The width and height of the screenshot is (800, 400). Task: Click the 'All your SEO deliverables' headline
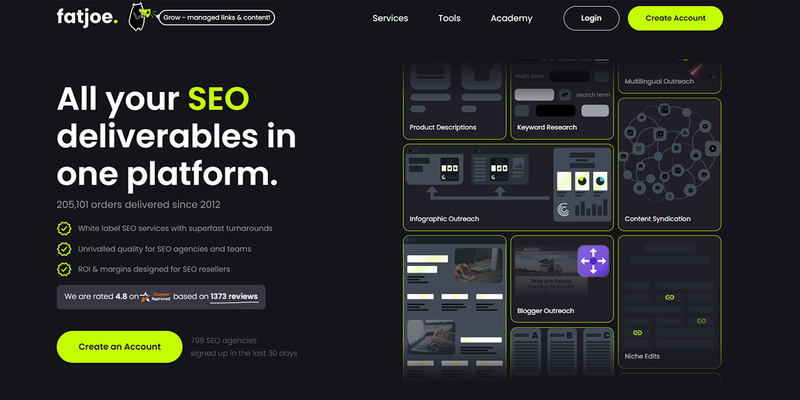click(176, 137)
